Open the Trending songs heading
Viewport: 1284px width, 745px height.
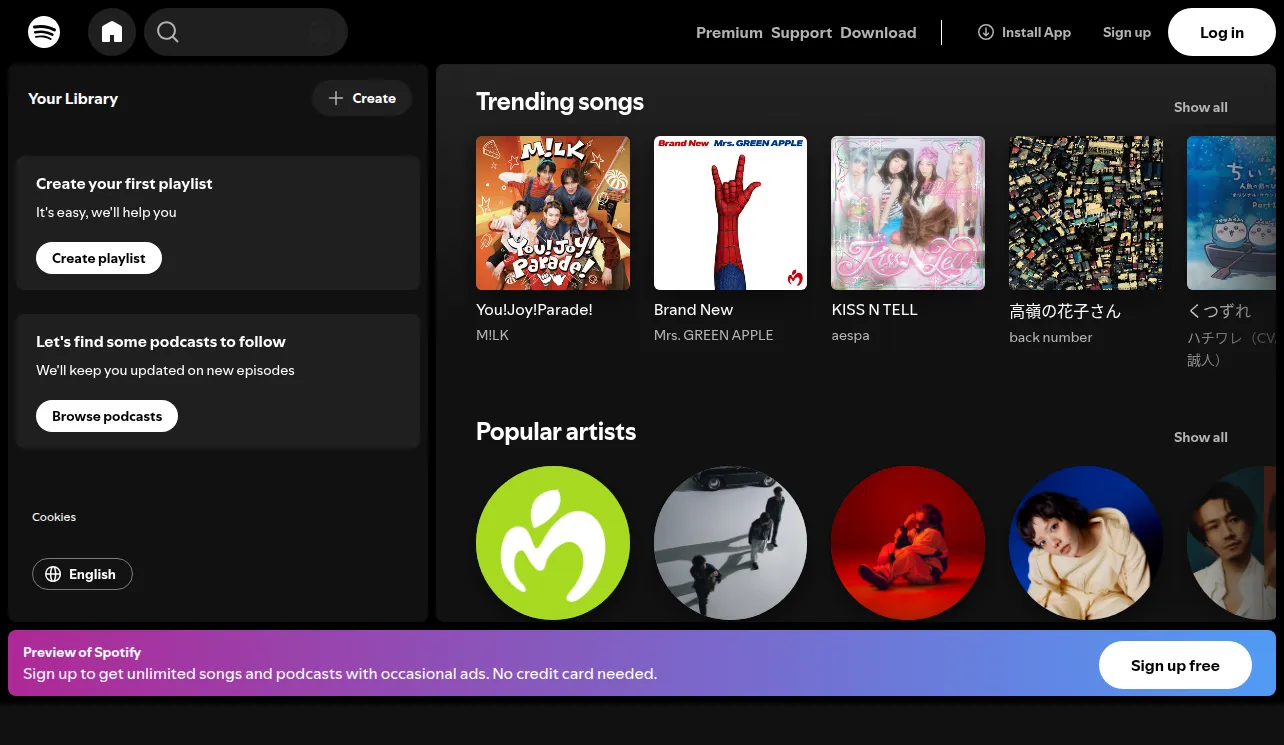tap(560, 102)
